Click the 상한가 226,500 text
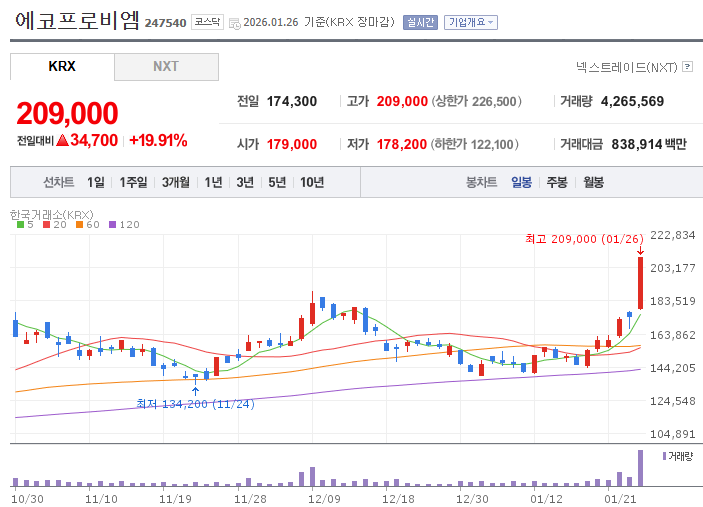Image resolution: width=703 pixels, height=507 pixels. [477, 102]
